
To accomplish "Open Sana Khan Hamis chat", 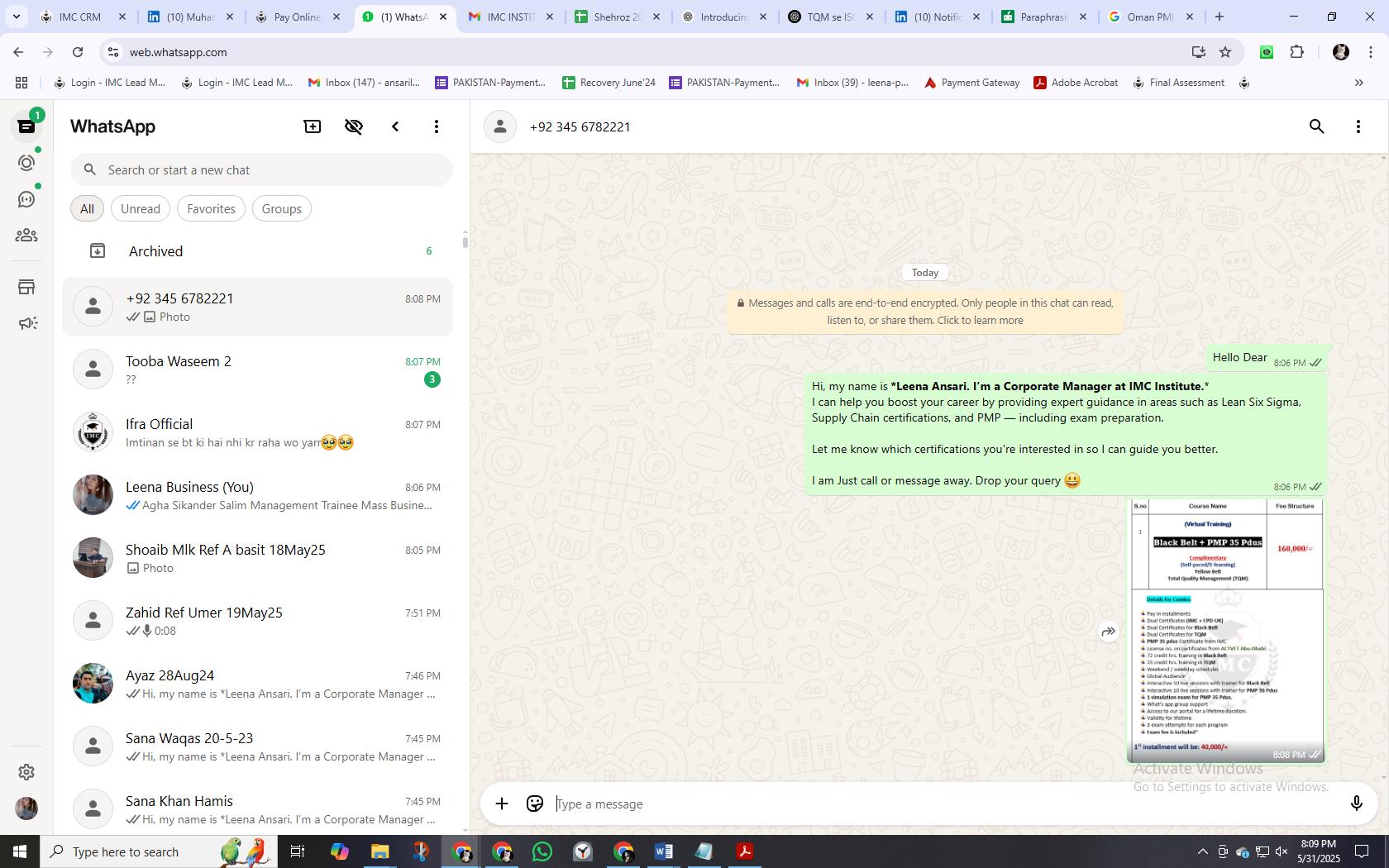I will pos(258,809).
